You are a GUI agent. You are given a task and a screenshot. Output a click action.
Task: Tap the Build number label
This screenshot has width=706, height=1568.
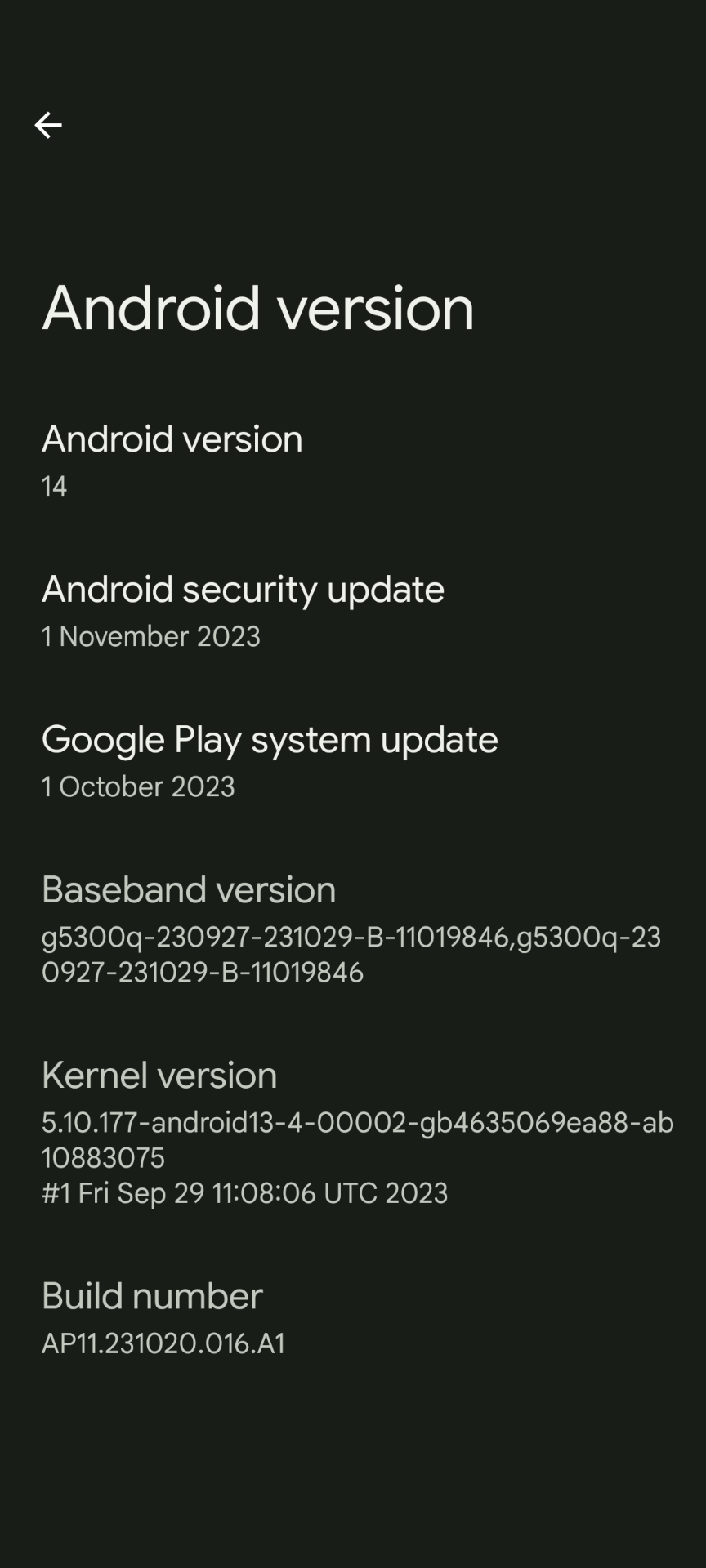click(x=152, y=1296)
